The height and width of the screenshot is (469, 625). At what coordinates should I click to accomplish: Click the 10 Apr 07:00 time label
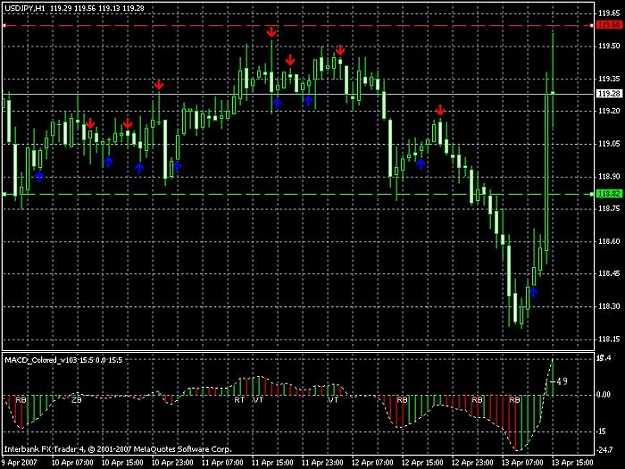tap(73, 463)
